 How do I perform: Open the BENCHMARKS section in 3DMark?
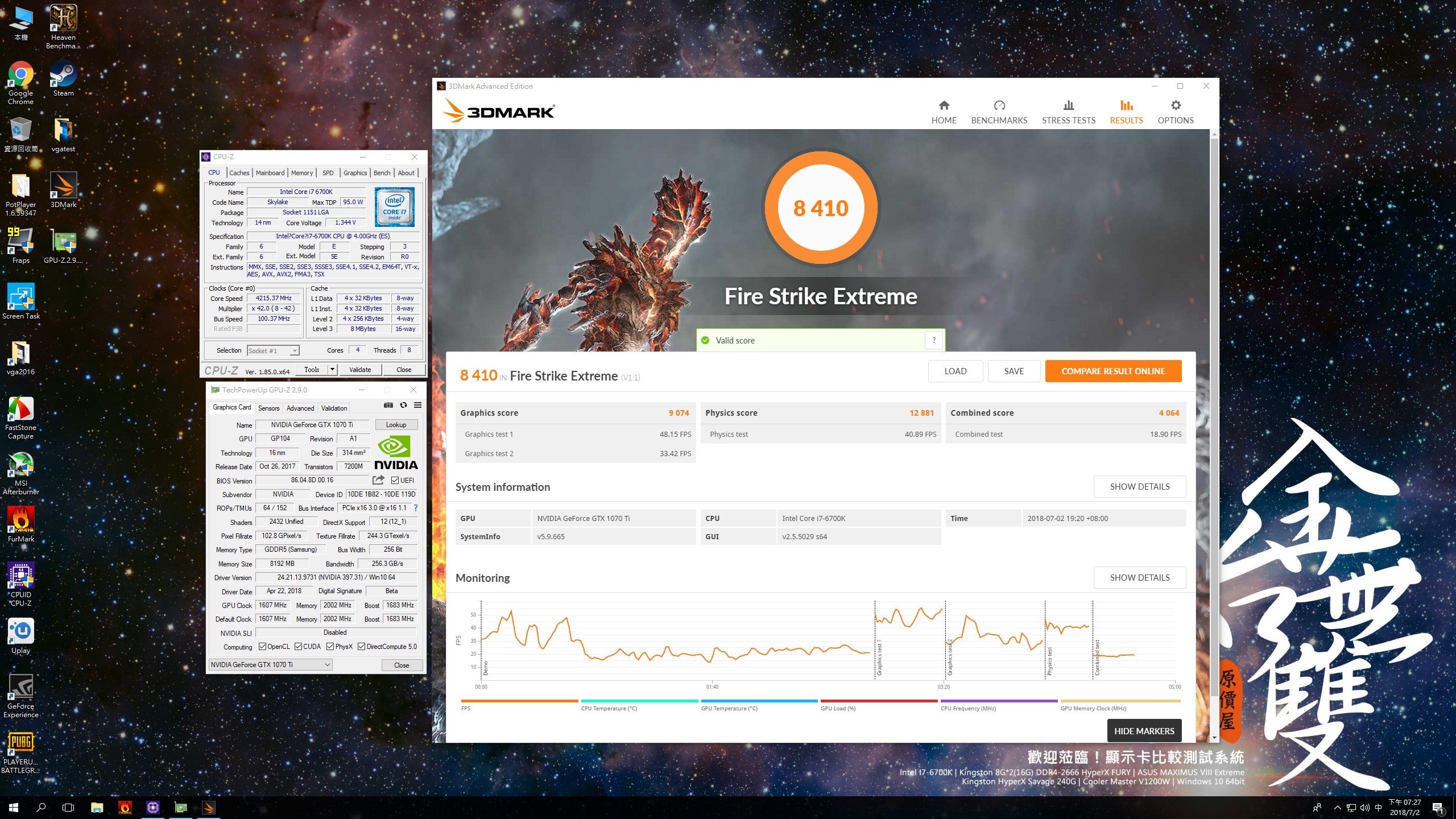(x=999, y=112)
